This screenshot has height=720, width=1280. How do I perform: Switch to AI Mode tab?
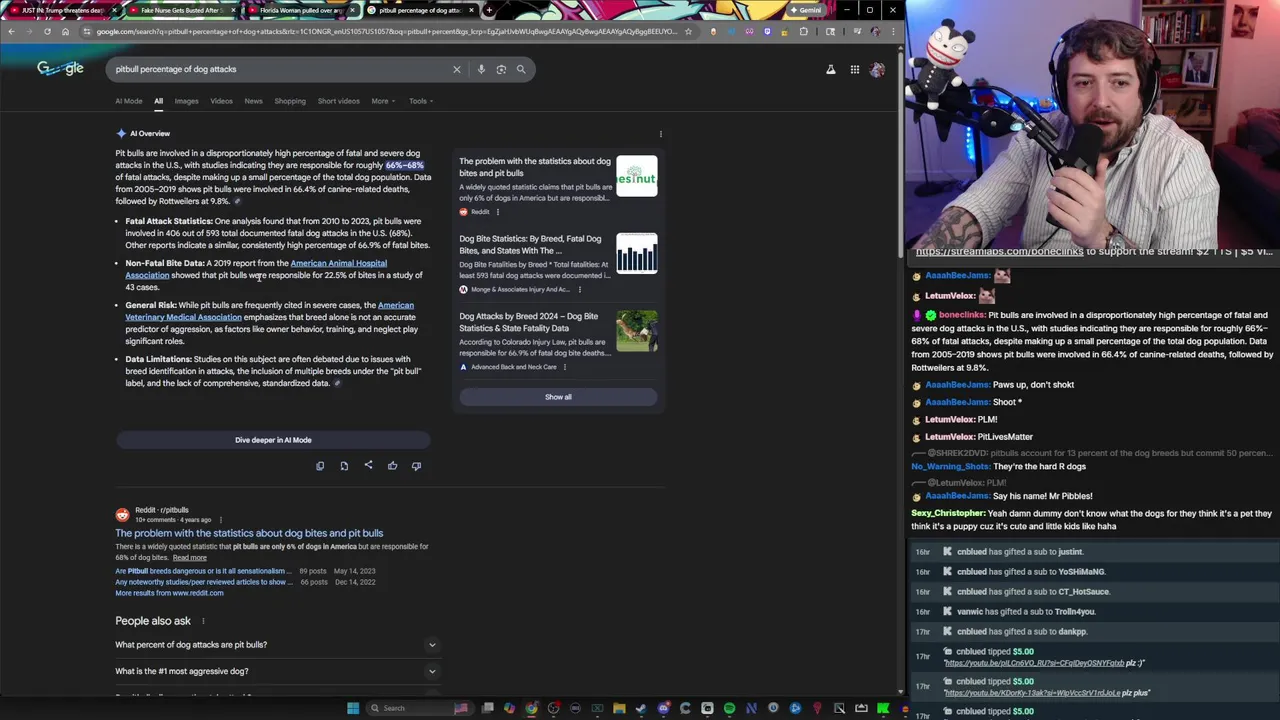point(129,101)
